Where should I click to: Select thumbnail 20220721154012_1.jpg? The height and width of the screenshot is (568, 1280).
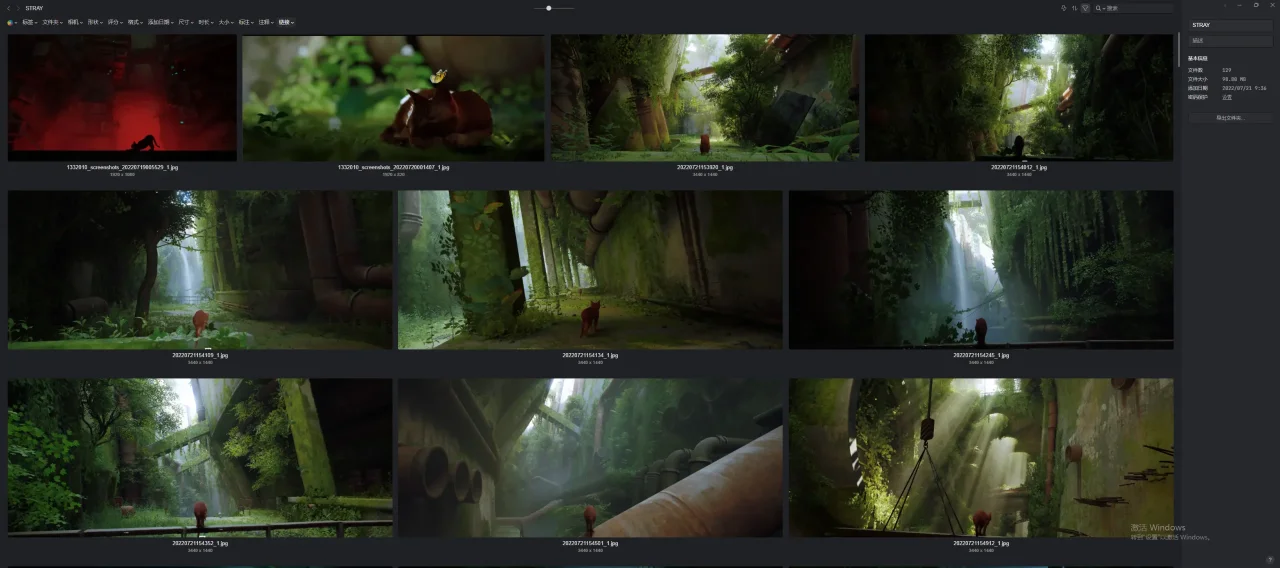(x=1019, y=98)
